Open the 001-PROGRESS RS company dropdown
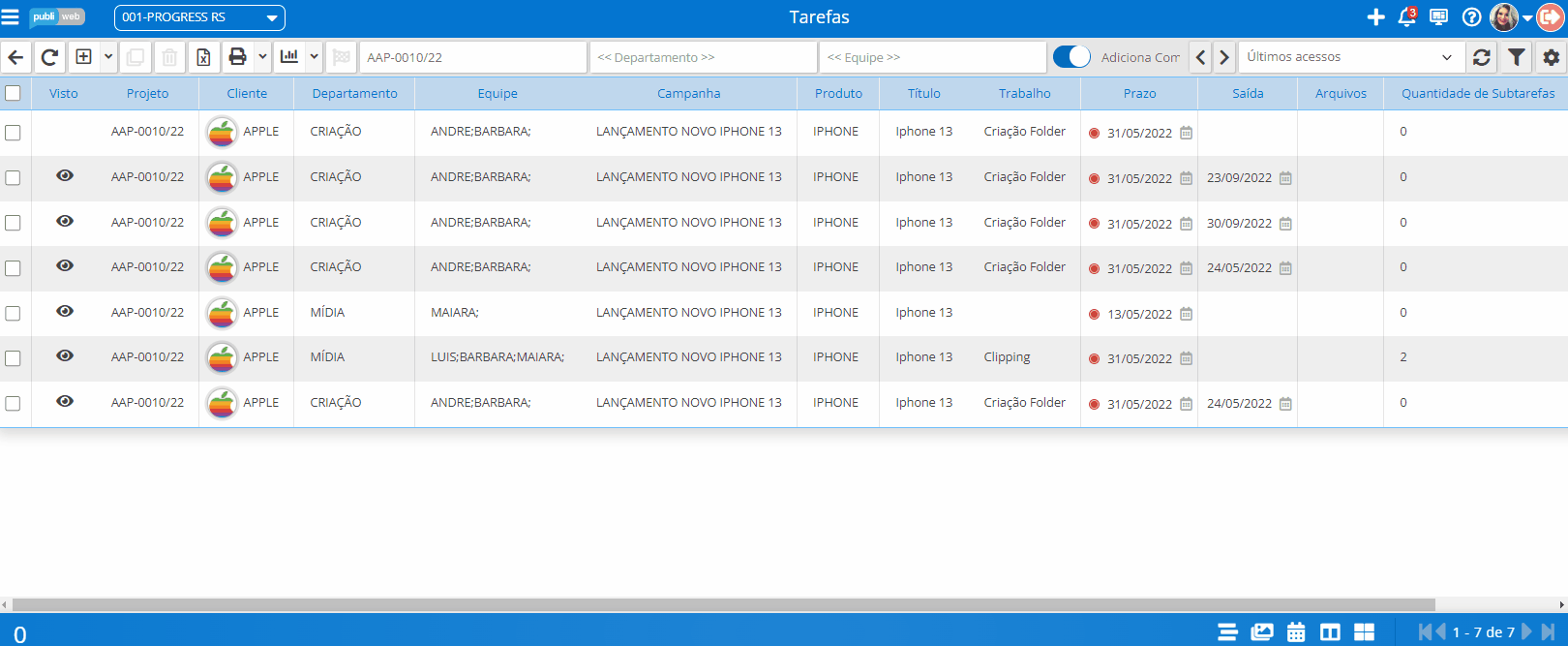1568x646 pixels. point(199,17)
